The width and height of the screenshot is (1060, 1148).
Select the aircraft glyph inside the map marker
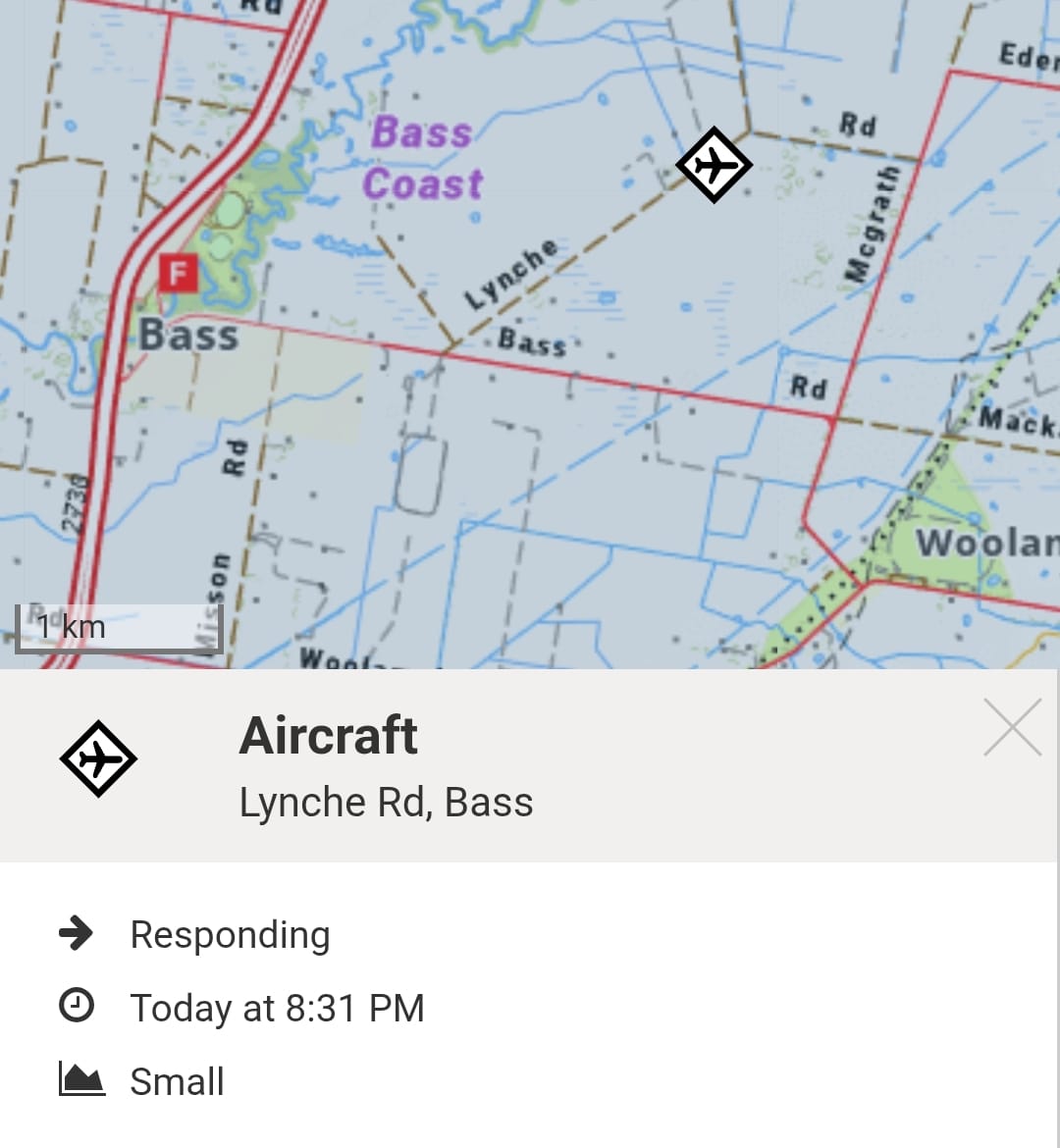tap(715, 165)
